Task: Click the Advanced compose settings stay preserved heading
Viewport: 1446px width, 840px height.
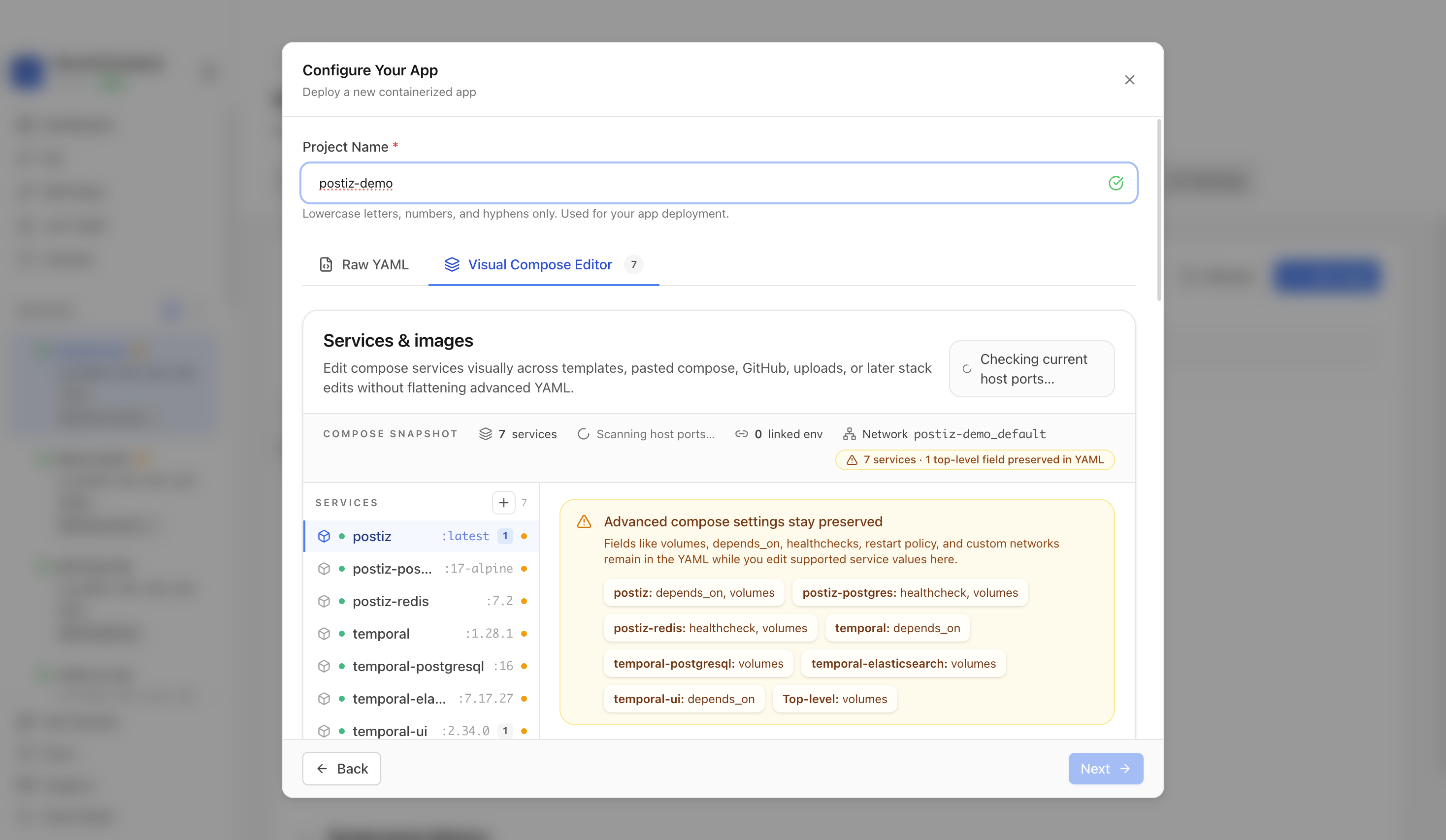Action: (x=743, y=521)
